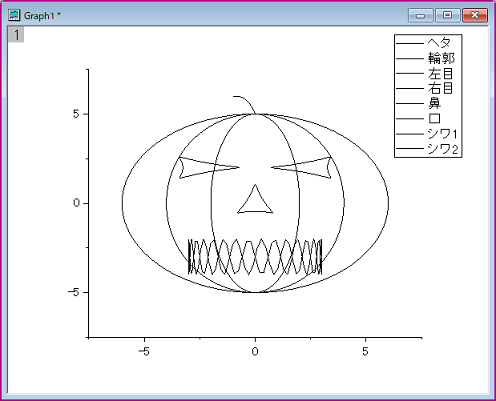Select the 輪郭 legend entry

point(425,58)
